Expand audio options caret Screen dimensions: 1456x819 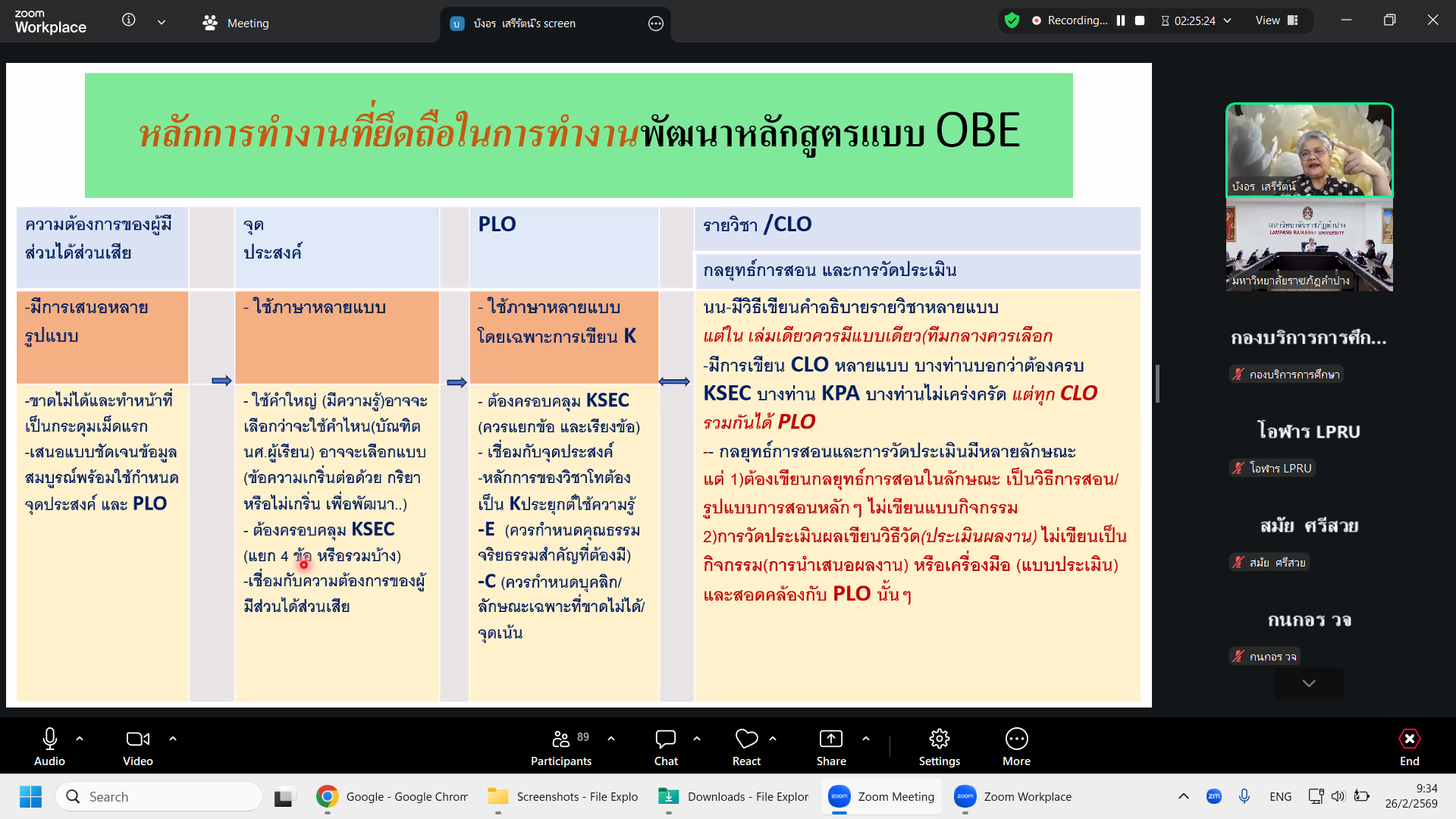80,738
